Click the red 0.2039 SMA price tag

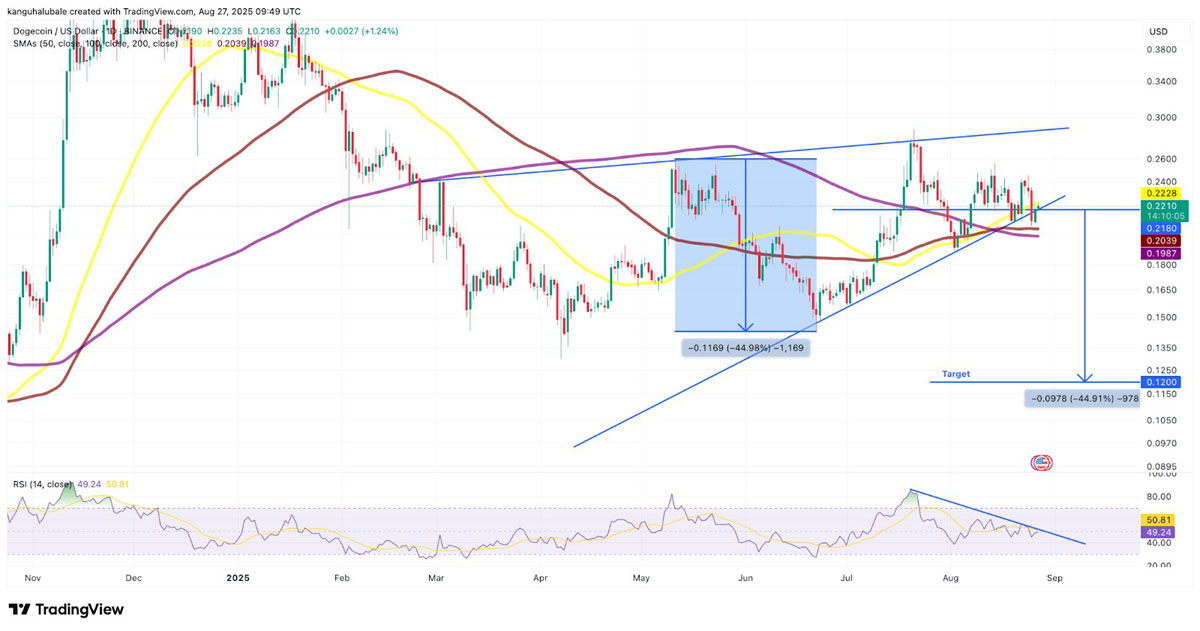[1160, 241]
